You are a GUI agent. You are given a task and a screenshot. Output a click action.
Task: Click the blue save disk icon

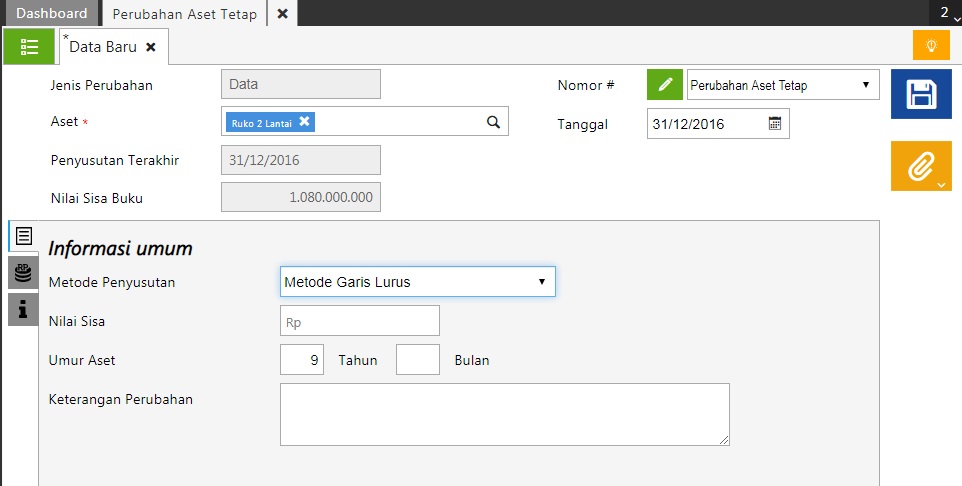point(920,95)
